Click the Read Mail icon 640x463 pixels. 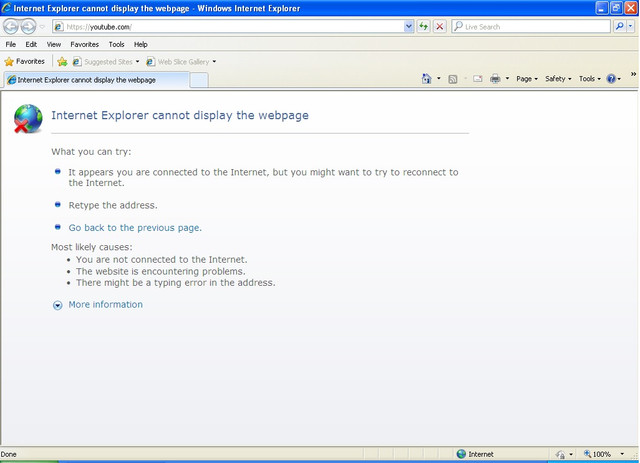click(x=478, y=79)
